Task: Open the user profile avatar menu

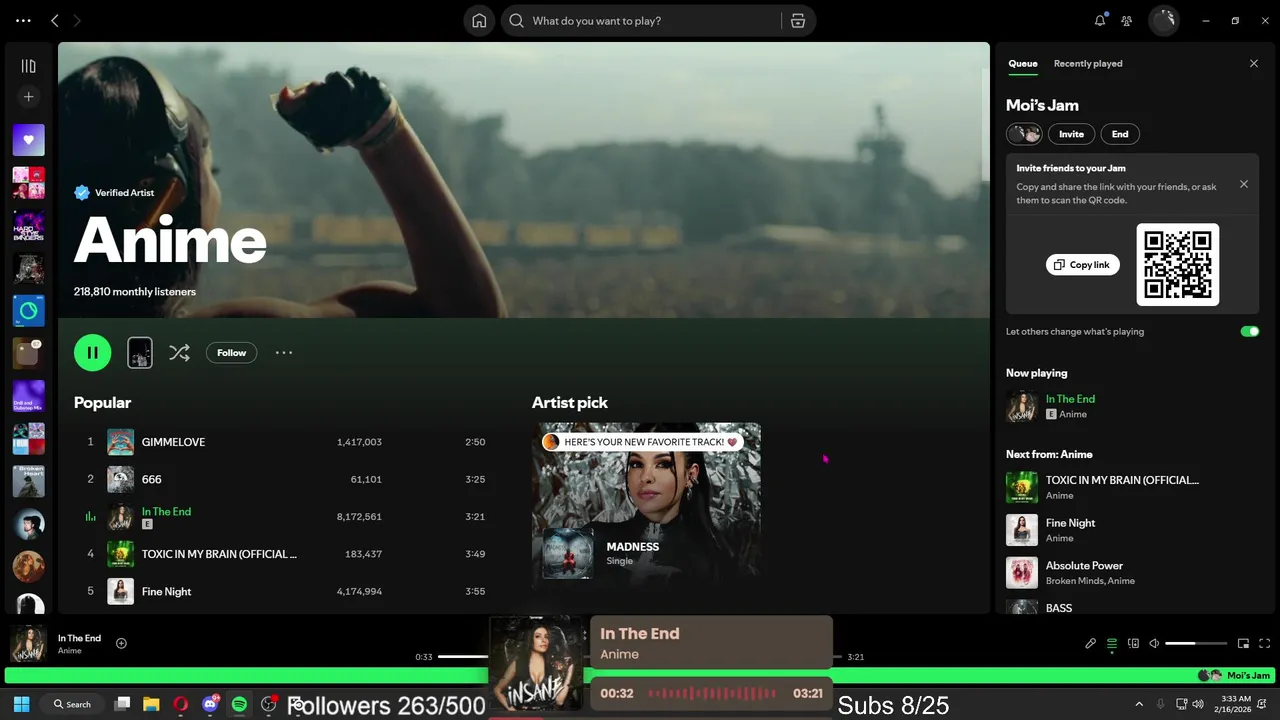Action: coord(1164,20)
